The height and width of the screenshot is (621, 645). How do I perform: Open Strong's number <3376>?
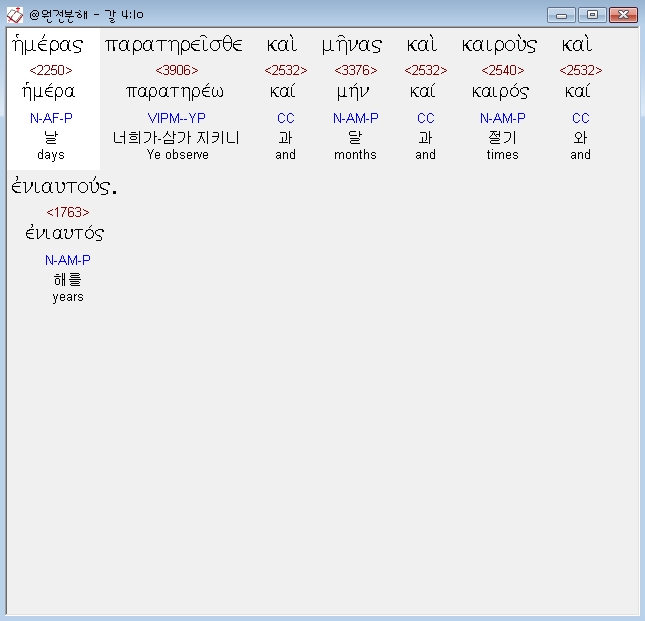356,70
